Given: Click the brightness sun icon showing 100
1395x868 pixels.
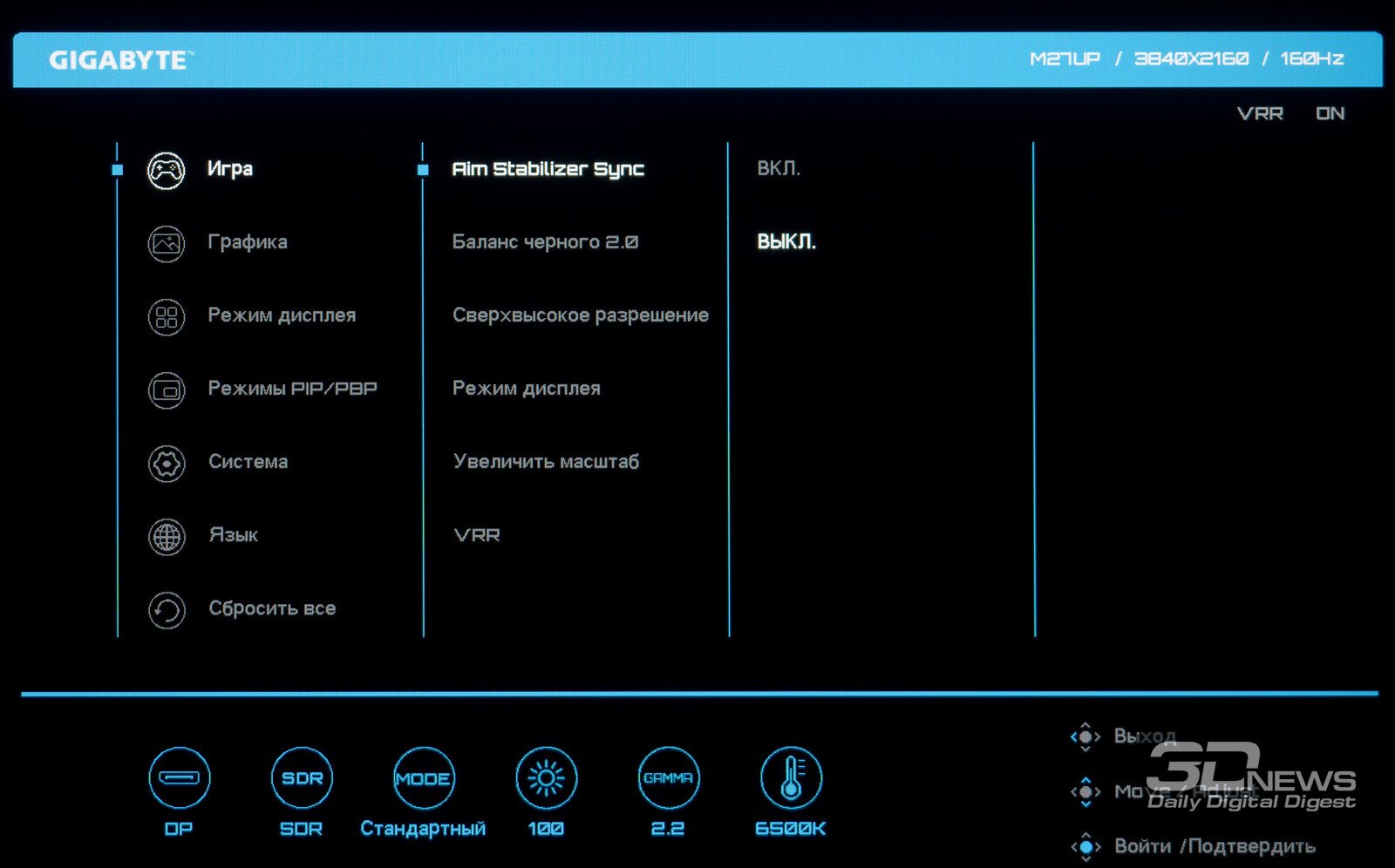Looking at the screenshot, I should (546, 777).
